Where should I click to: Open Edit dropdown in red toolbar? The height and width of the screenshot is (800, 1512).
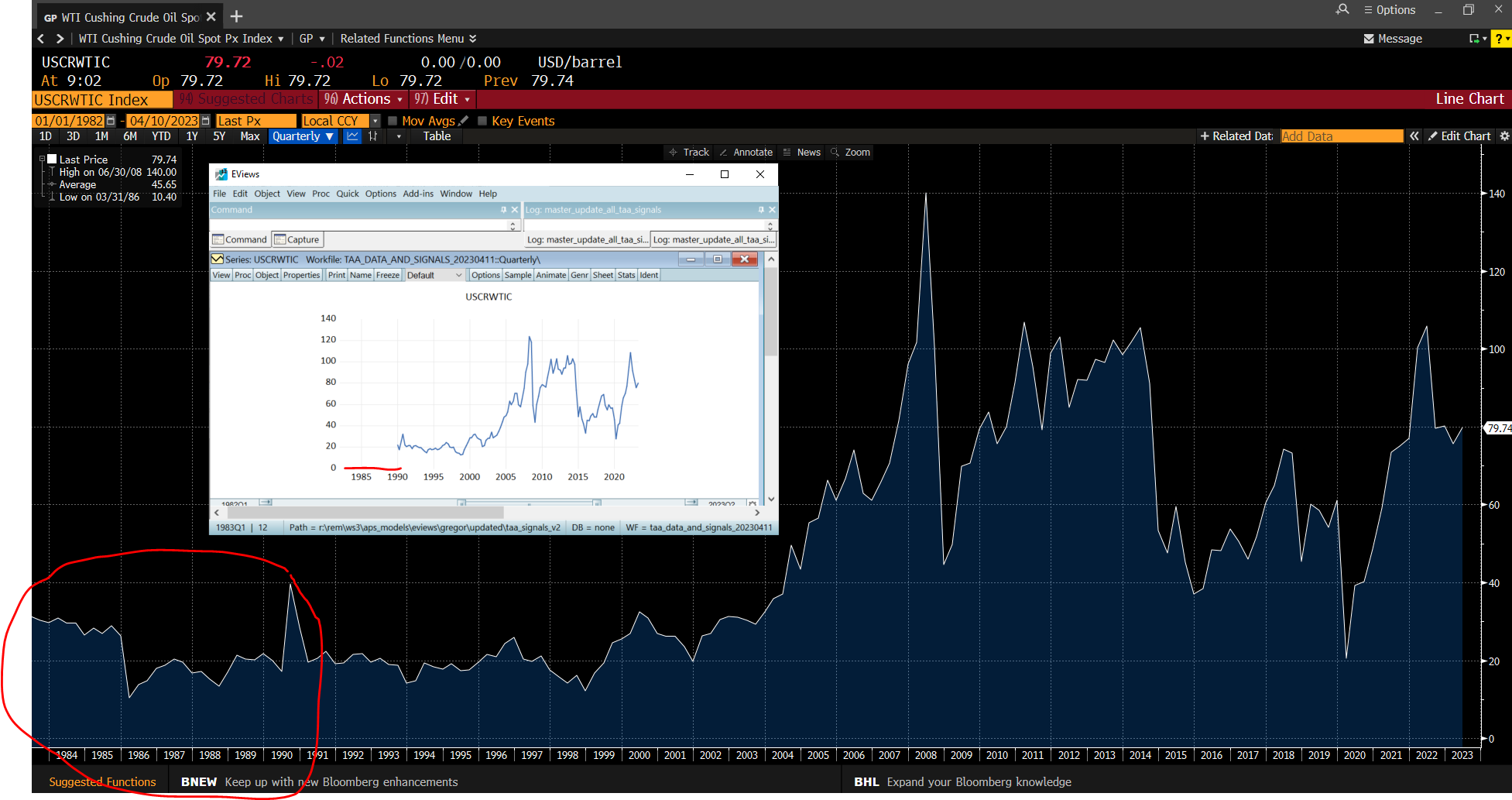[442, 99]
